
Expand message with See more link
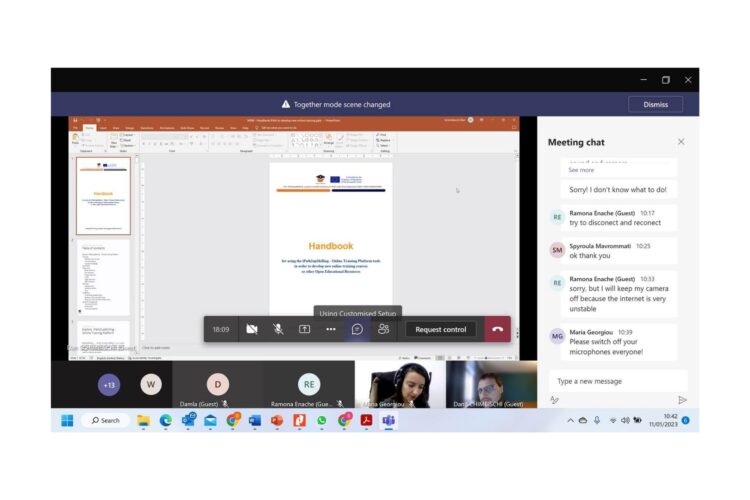(581, 170)
